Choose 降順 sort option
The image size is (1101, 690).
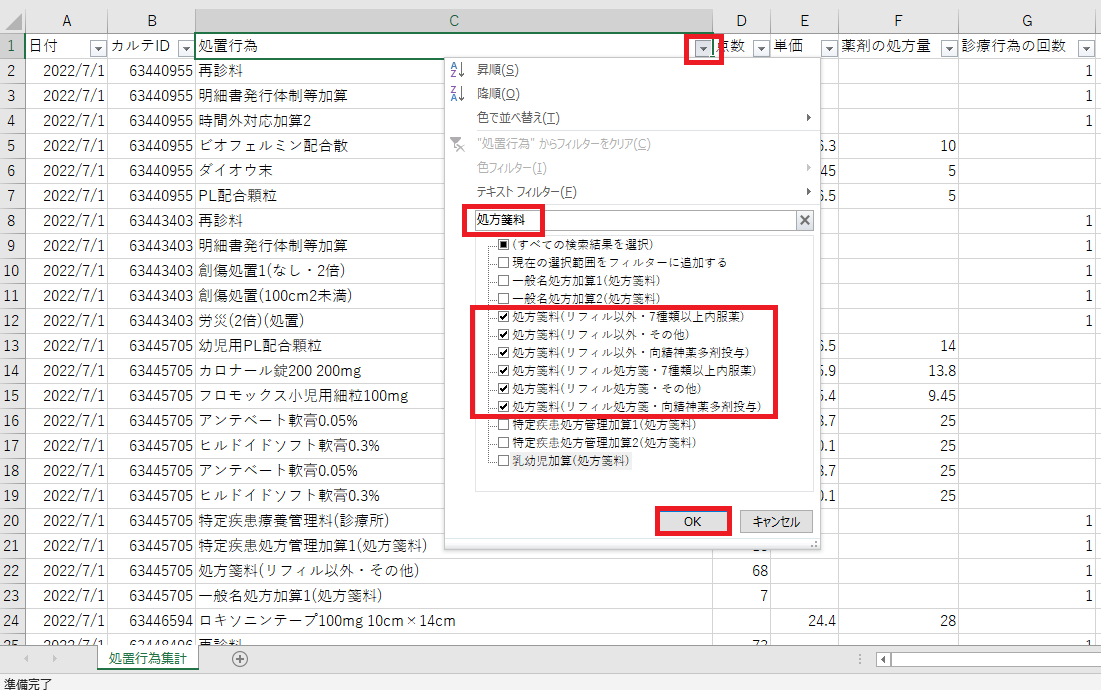point(632,93)
